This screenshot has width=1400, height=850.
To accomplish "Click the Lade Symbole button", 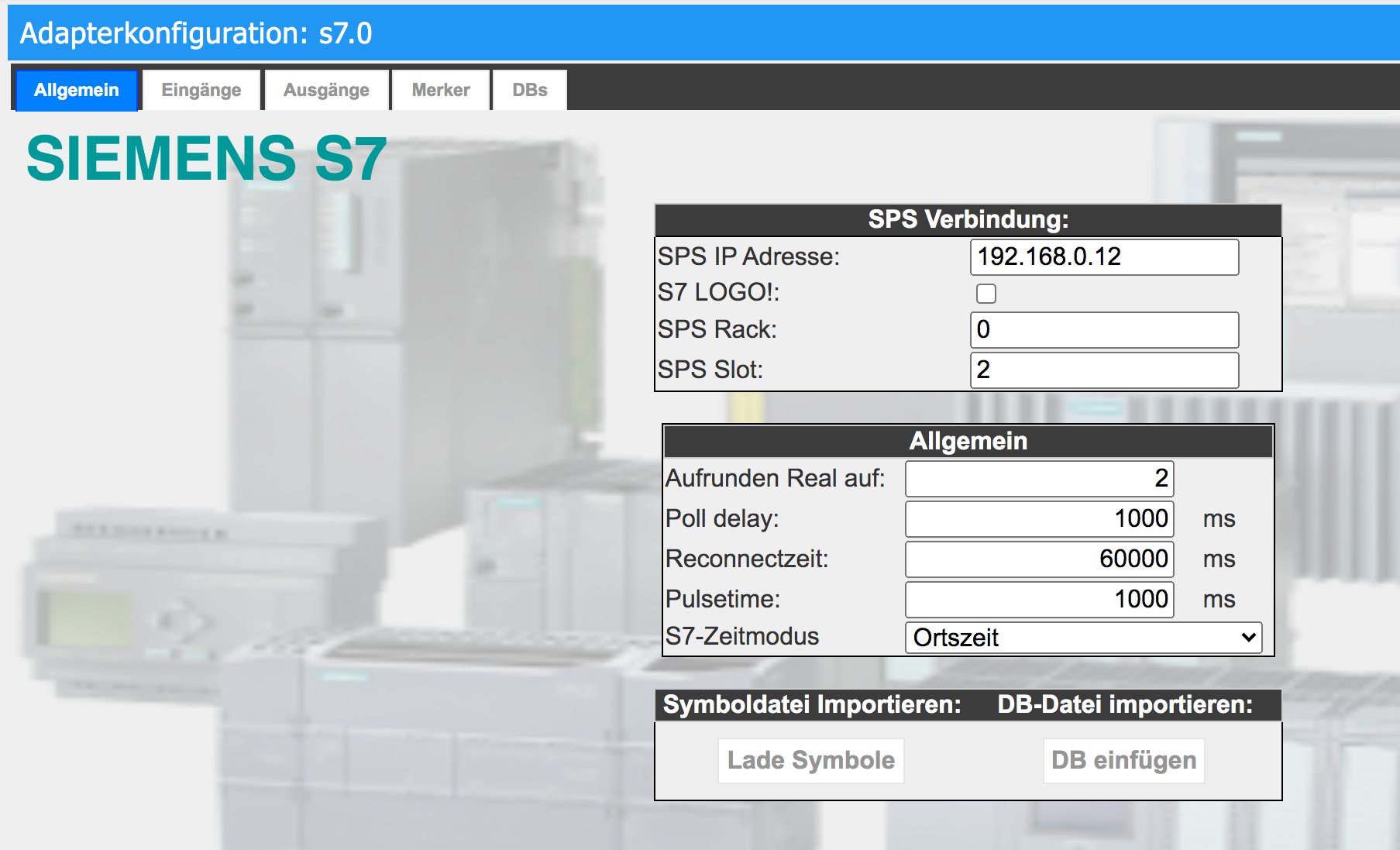I will point(811,760).
